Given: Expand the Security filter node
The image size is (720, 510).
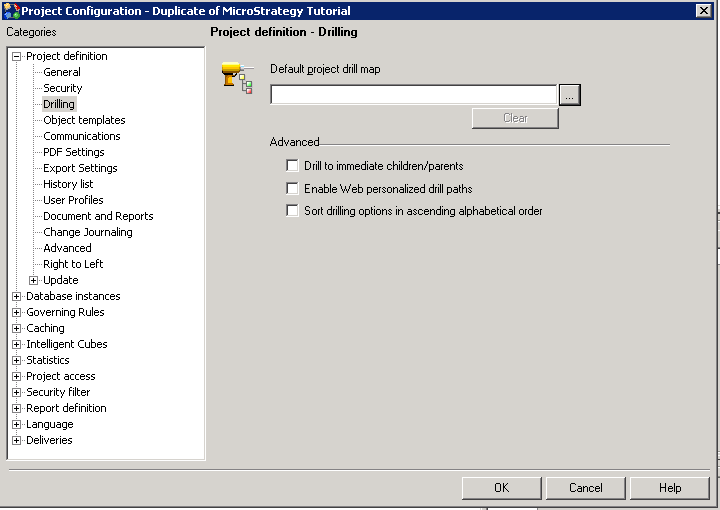Looking at the screenshot, I should pos(17,392).
